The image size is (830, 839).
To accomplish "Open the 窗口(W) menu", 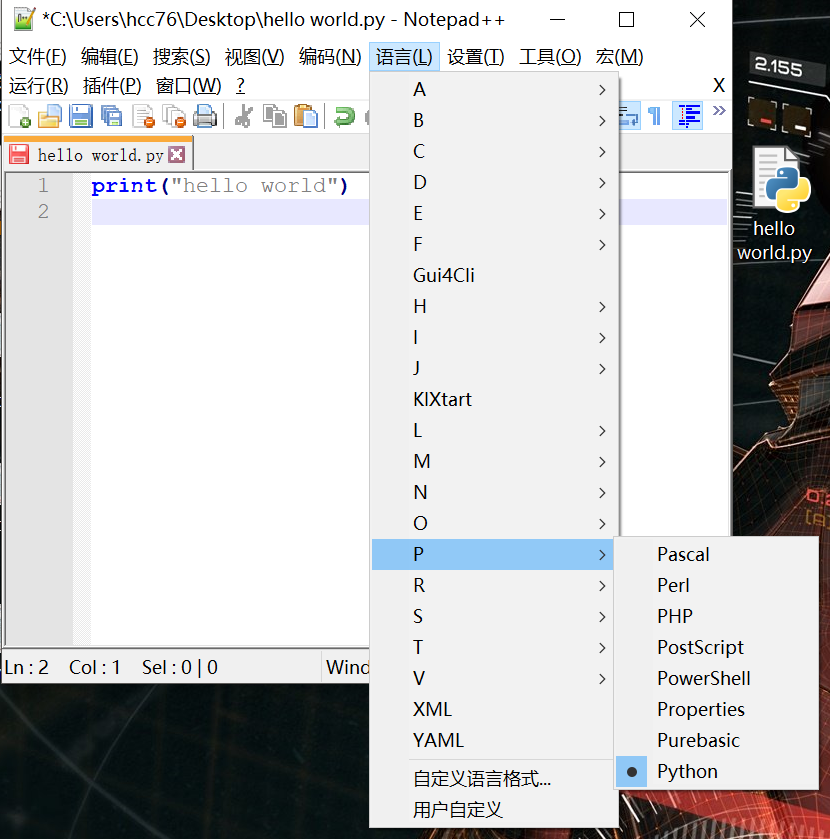I will pyautogui.click(x=188, y=85).
